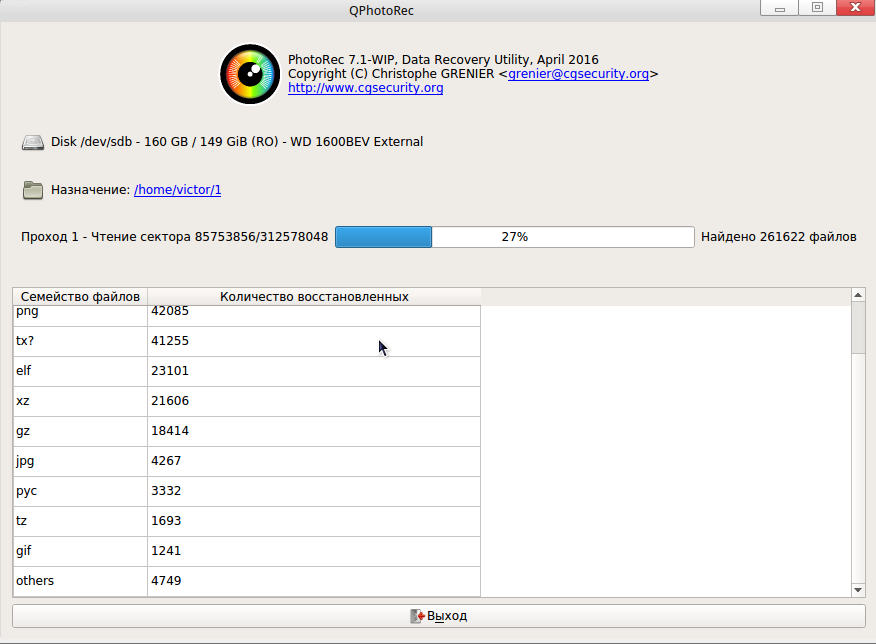Click the vertical scrollbar handle

[858, 327]
